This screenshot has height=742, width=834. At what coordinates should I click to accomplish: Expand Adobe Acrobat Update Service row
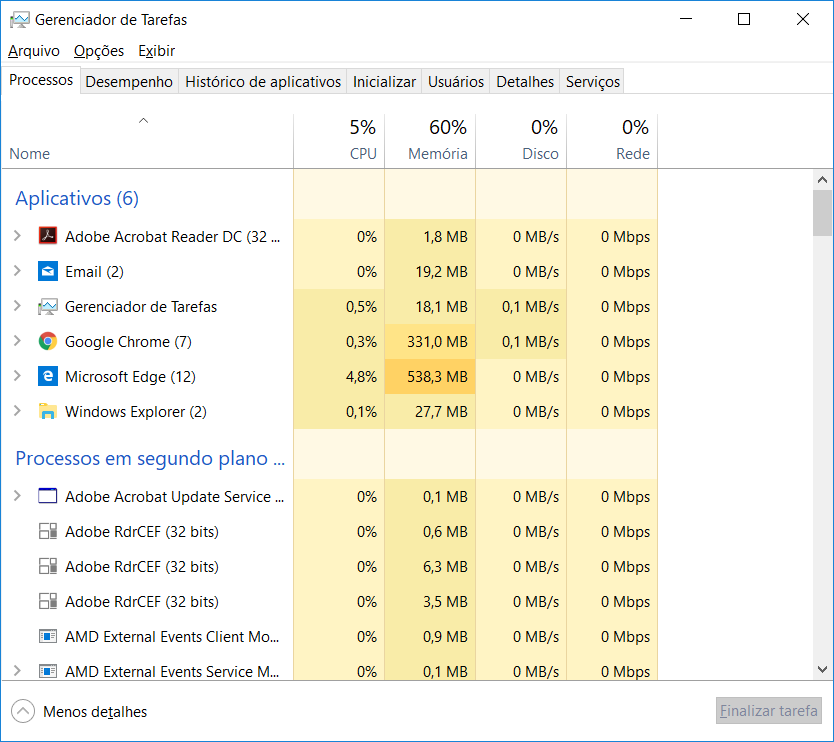pos(17,496)
